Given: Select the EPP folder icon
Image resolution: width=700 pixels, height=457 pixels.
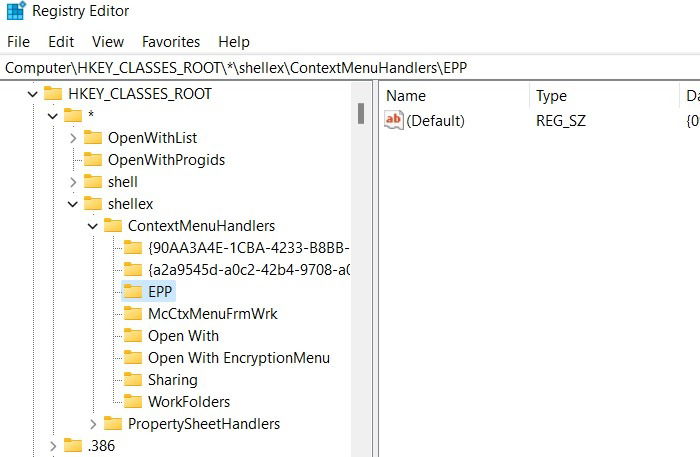Looking at the screenshot, I should 133,291.
